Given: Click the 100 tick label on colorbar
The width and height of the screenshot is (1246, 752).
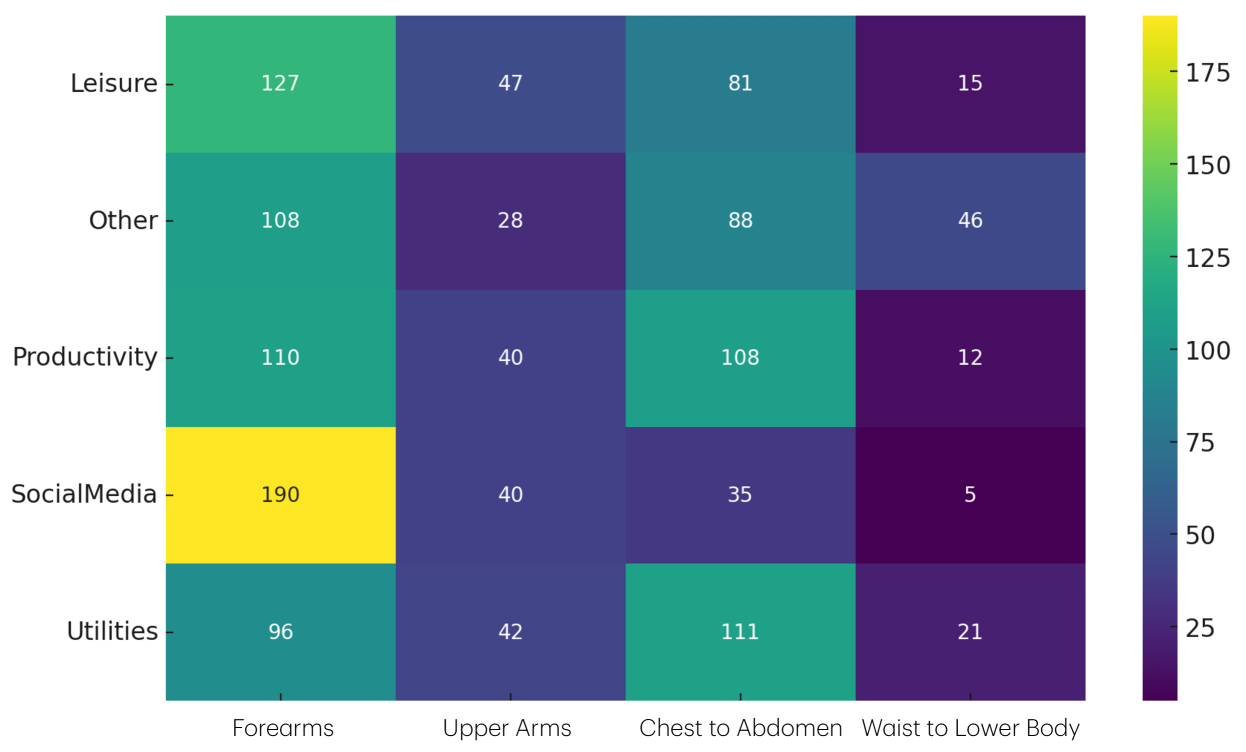Looking at the screenshot, I should (x=1208, y=351).
